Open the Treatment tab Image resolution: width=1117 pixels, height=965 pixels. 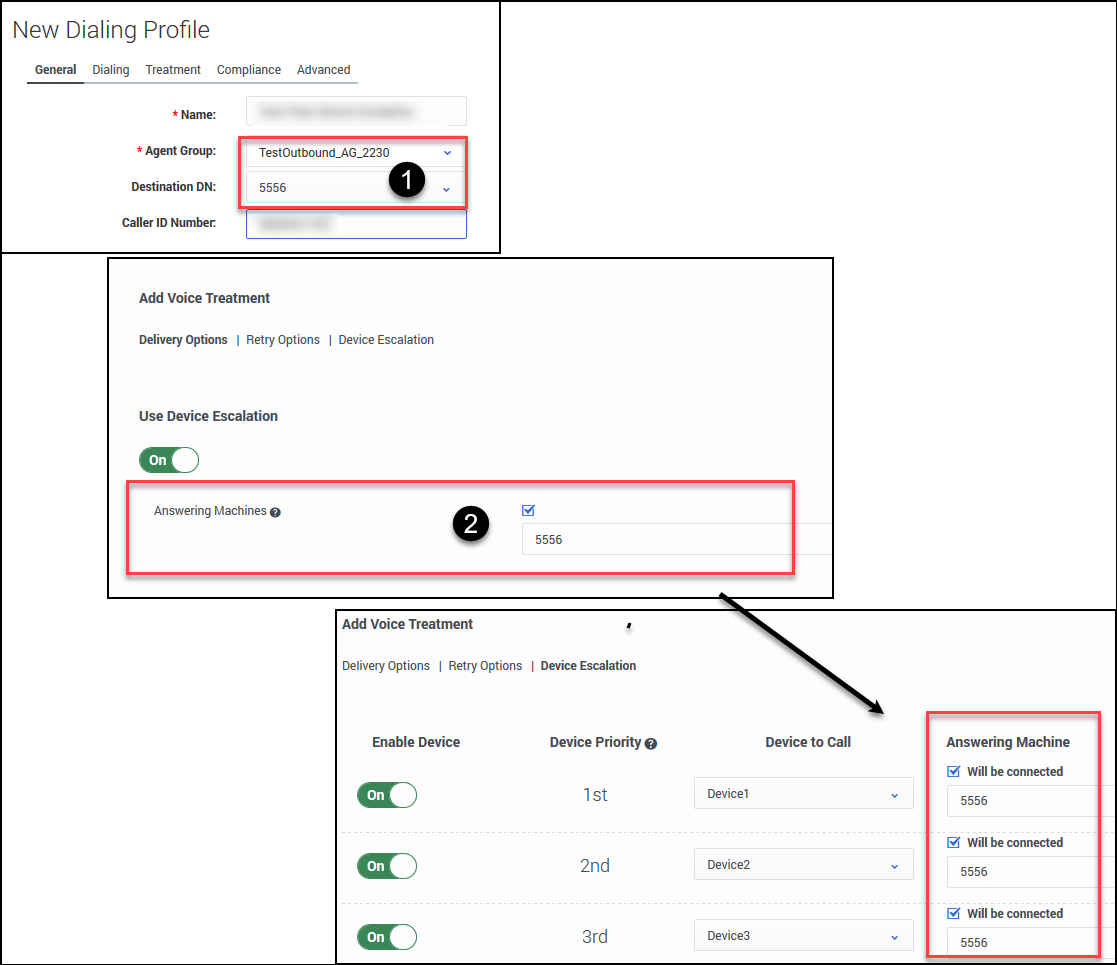click(173, 70)
